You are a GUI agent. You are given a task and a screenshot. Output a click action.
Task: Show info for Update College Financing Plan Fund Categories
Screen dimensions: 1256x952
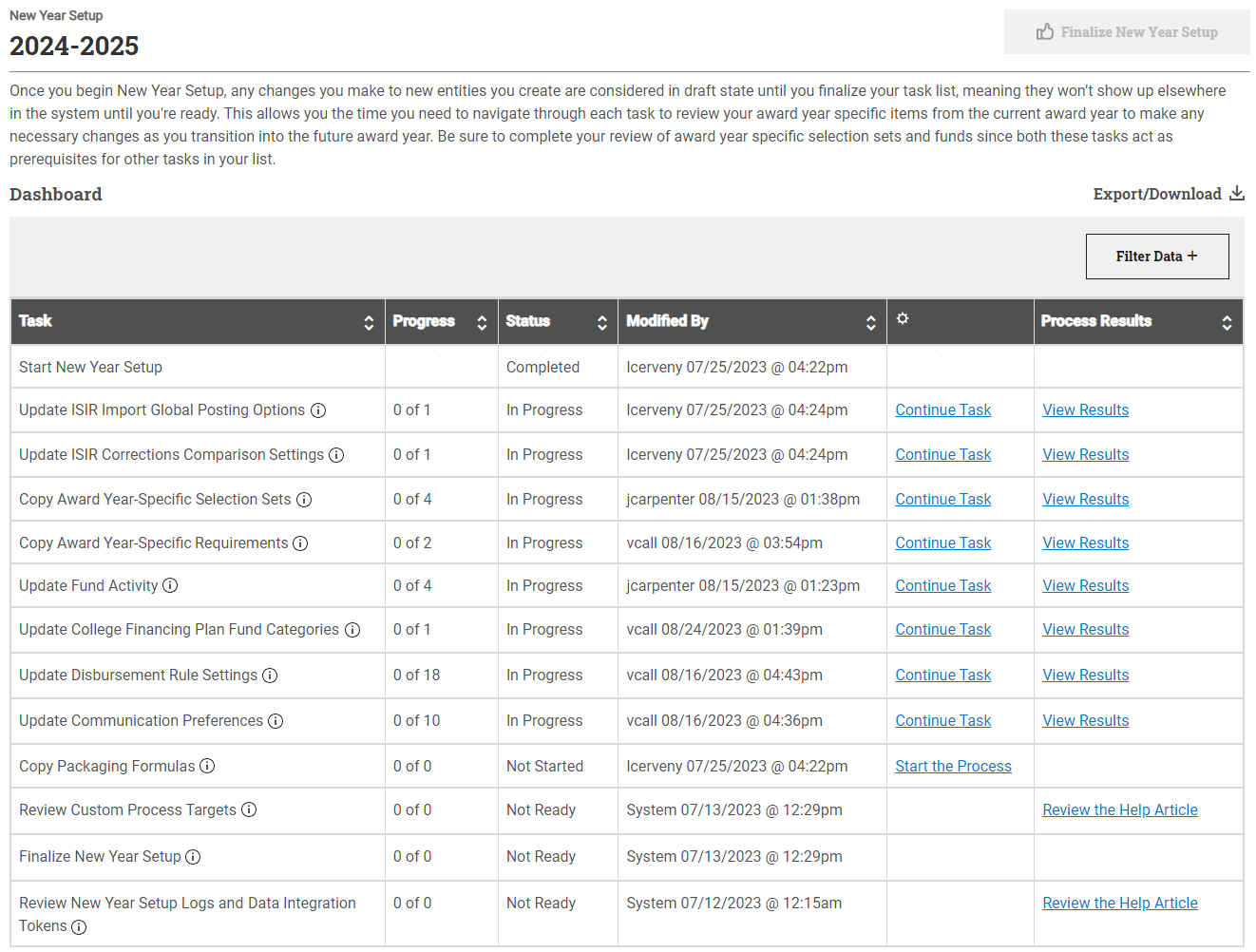pos(352,630)
